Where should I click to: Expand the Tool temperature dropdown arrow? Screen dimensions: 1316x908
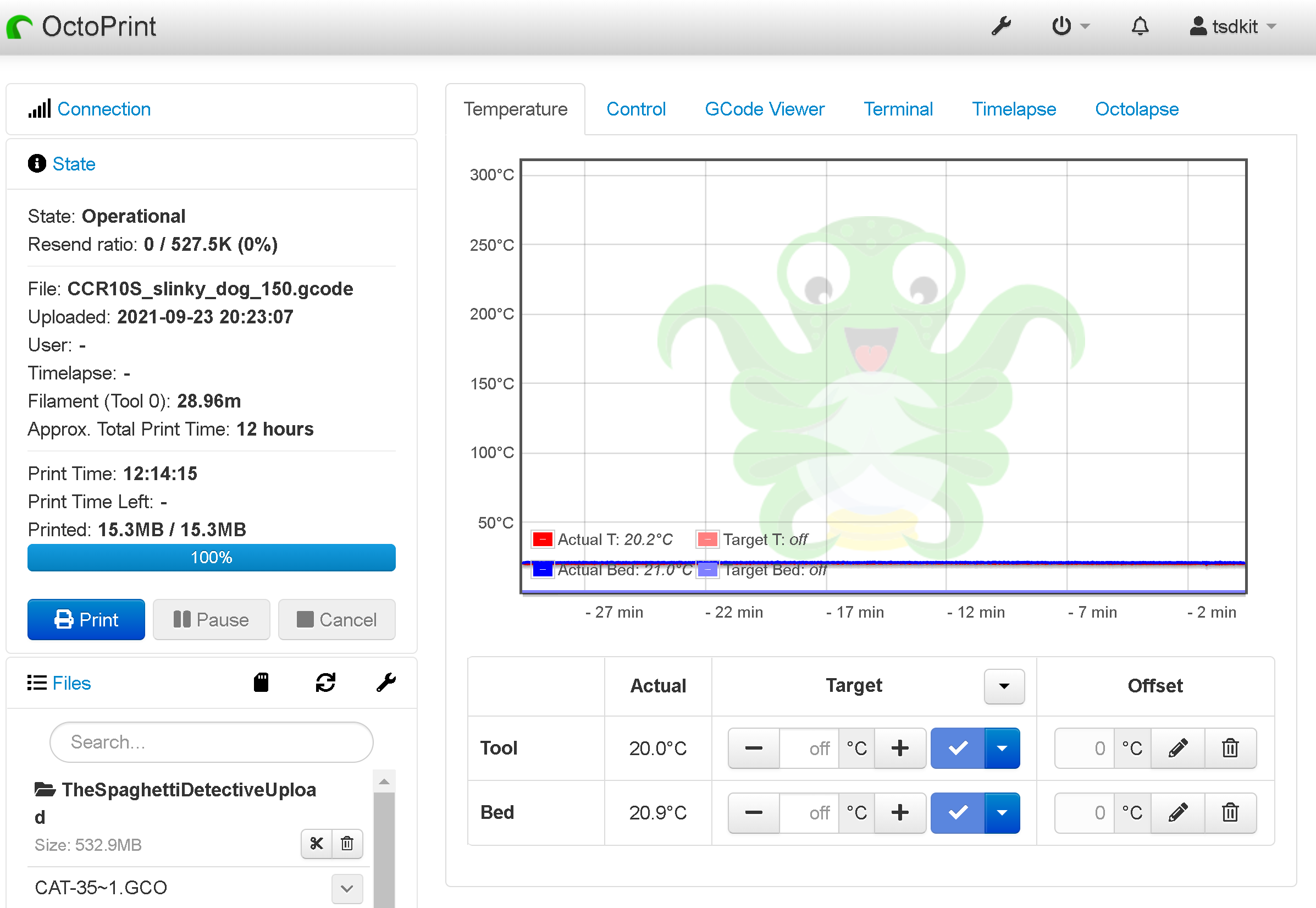click(x=1002, y=747)
